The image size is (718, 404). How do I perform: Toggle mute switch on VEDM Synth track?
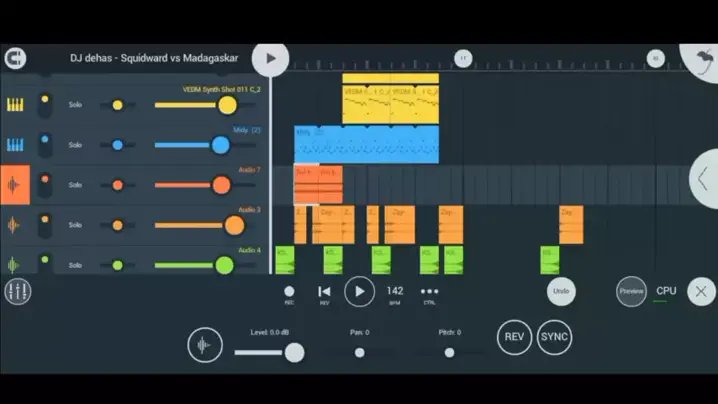45,104
